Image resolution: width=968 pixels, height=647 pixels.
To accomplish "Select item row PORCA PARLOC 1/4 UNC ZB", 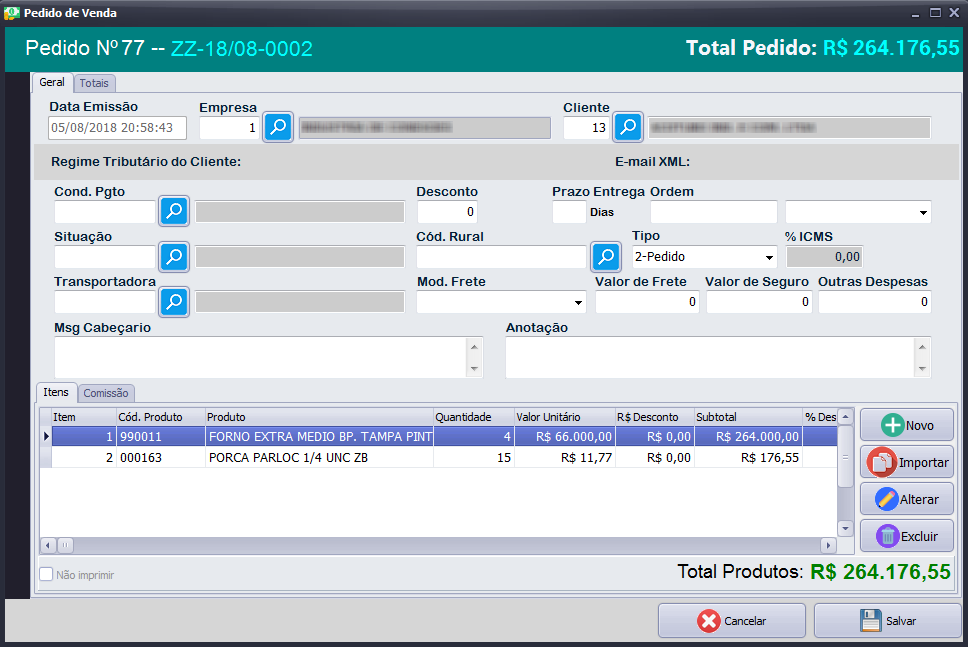I will pyautogui.click(x=438, y=457).
